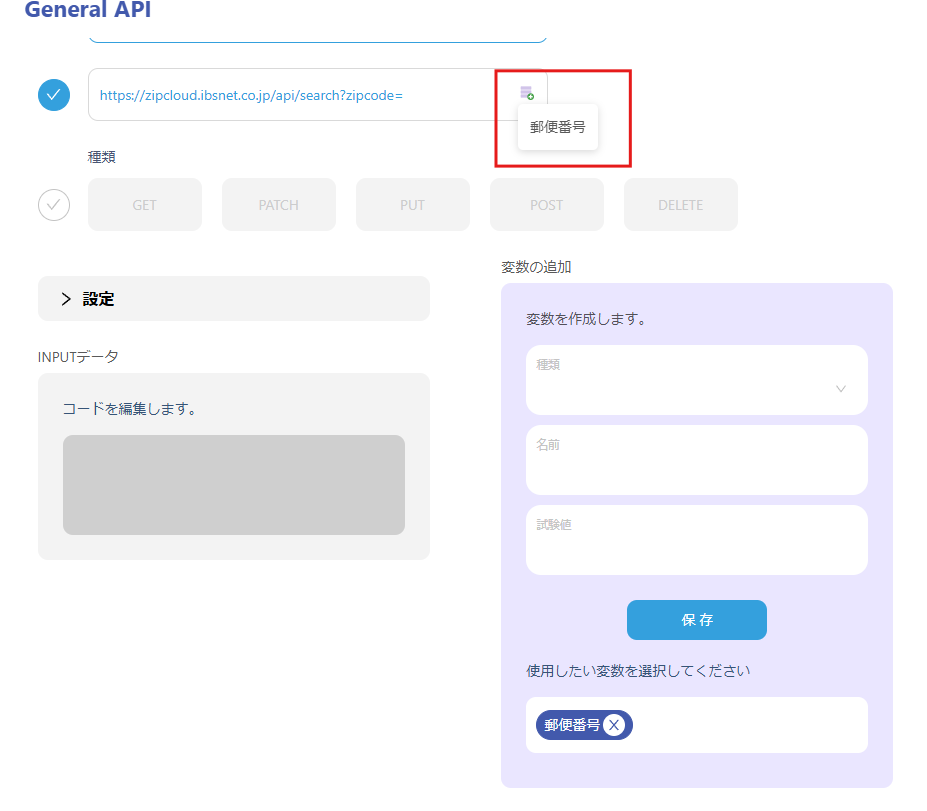Choose the GET method

coord(145,205)
